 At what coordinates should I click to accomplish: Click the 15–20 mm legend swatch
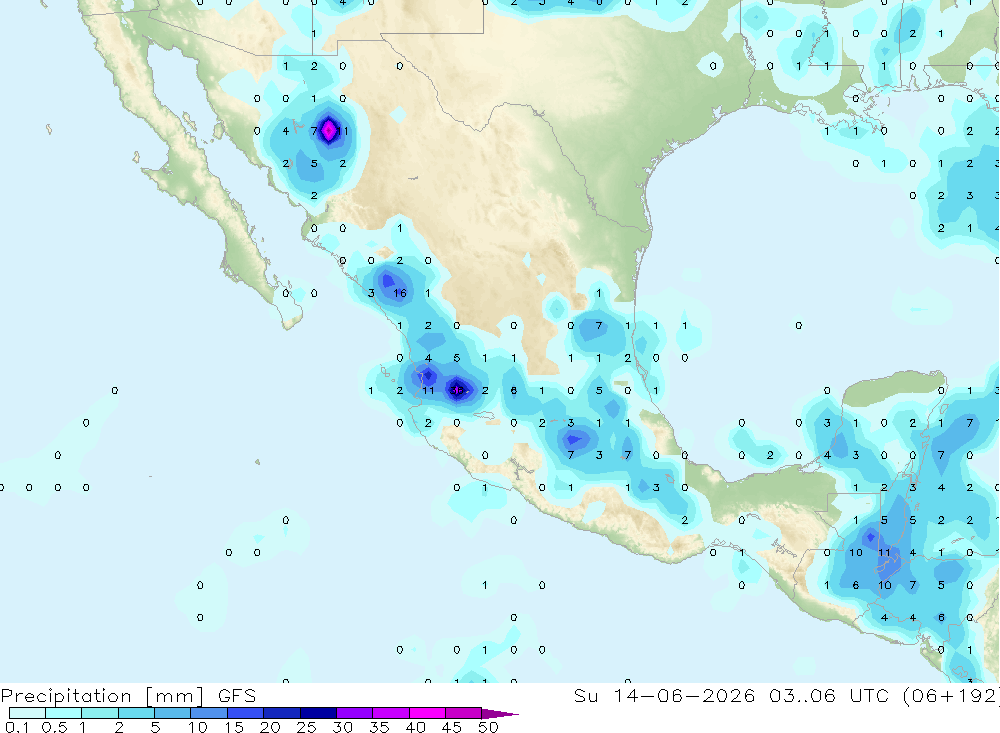click(246, 713)
